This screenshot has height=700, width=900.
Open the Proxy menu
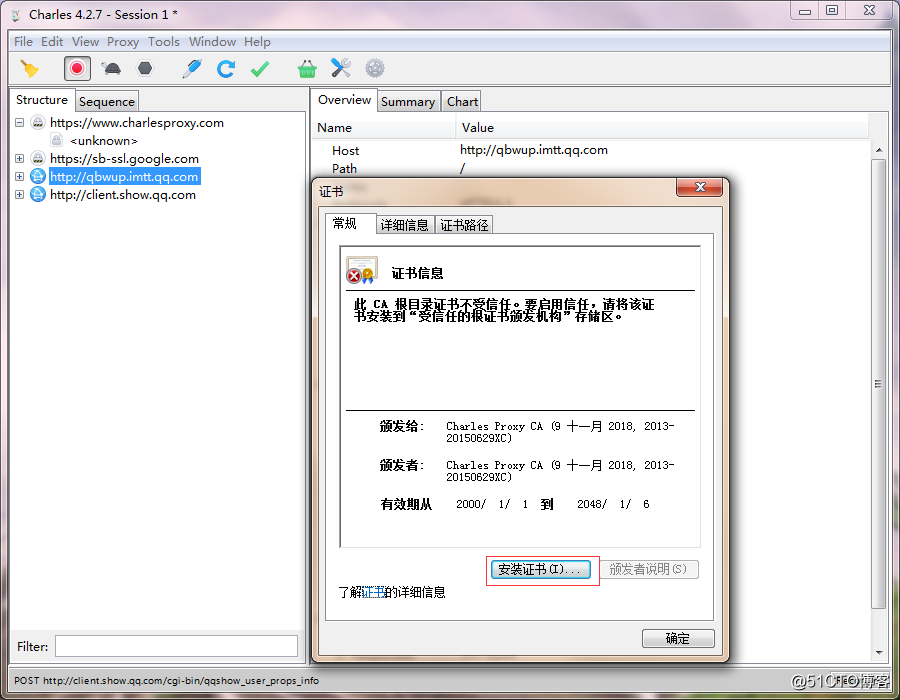tap(123, 42)
